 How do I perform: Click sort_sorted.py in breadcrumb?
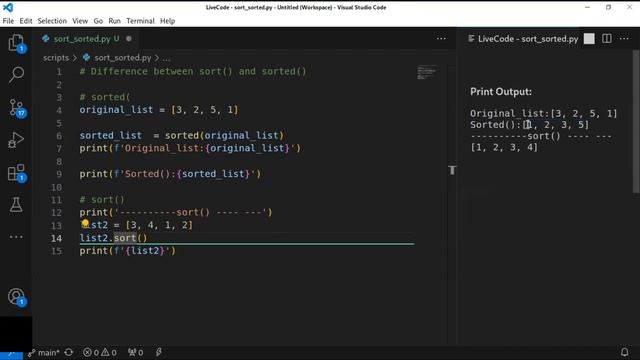(123, 58)
